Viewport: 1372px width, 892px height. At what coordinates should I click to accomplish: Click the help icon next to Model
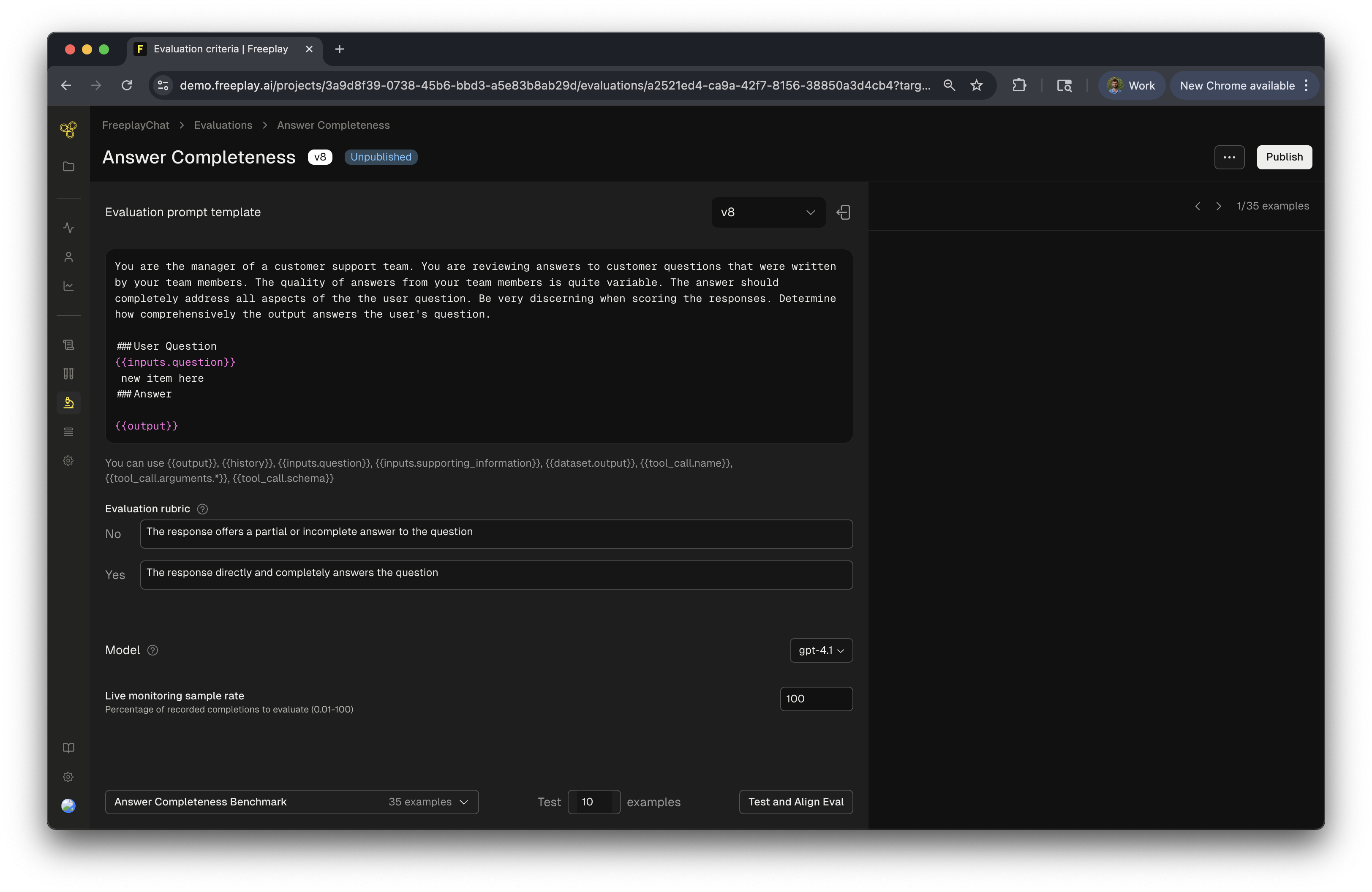click(153, 650)
